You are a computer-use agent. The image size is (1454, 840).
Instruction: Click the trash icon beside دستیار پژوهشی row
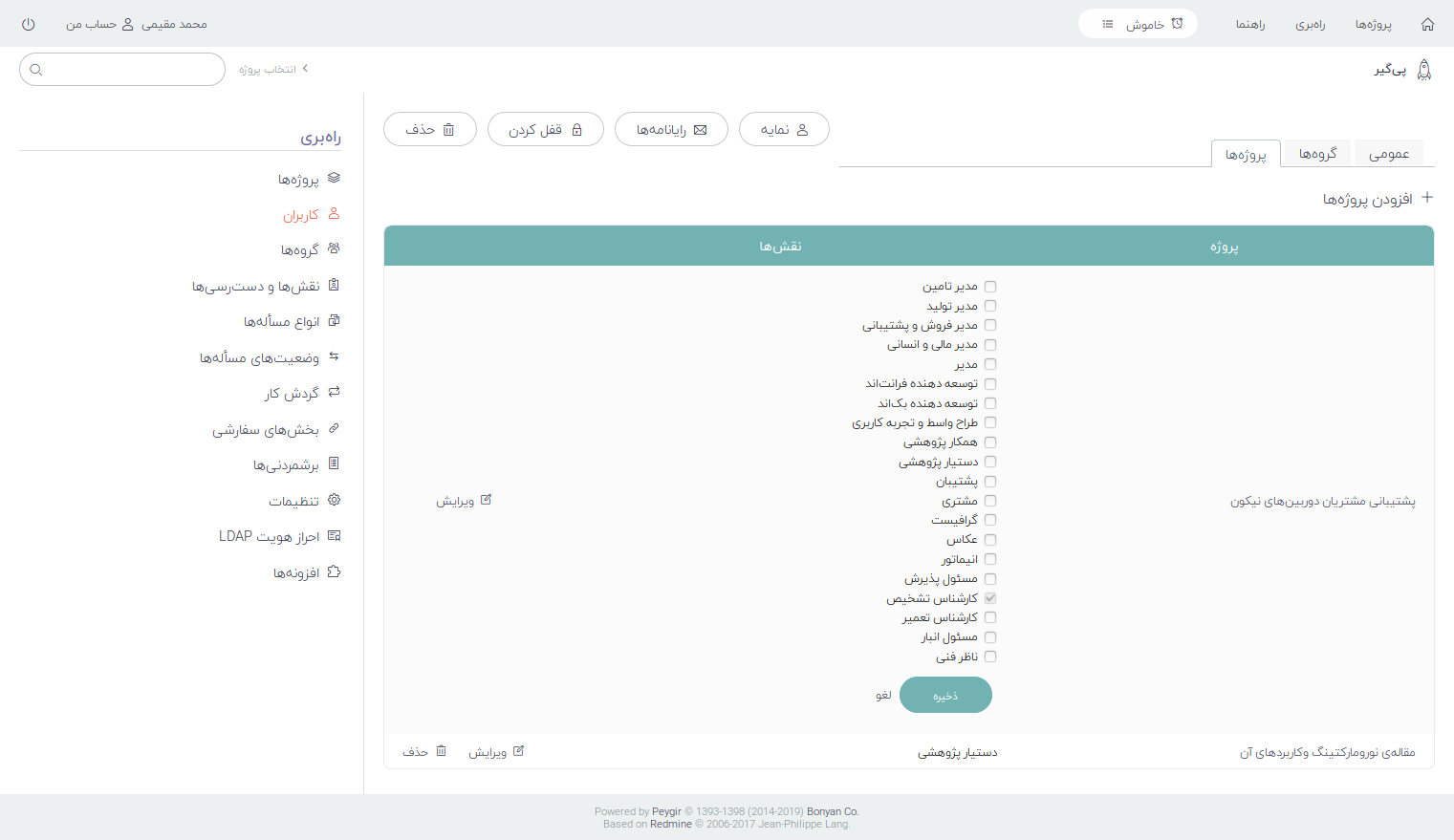tap(441, 751)
